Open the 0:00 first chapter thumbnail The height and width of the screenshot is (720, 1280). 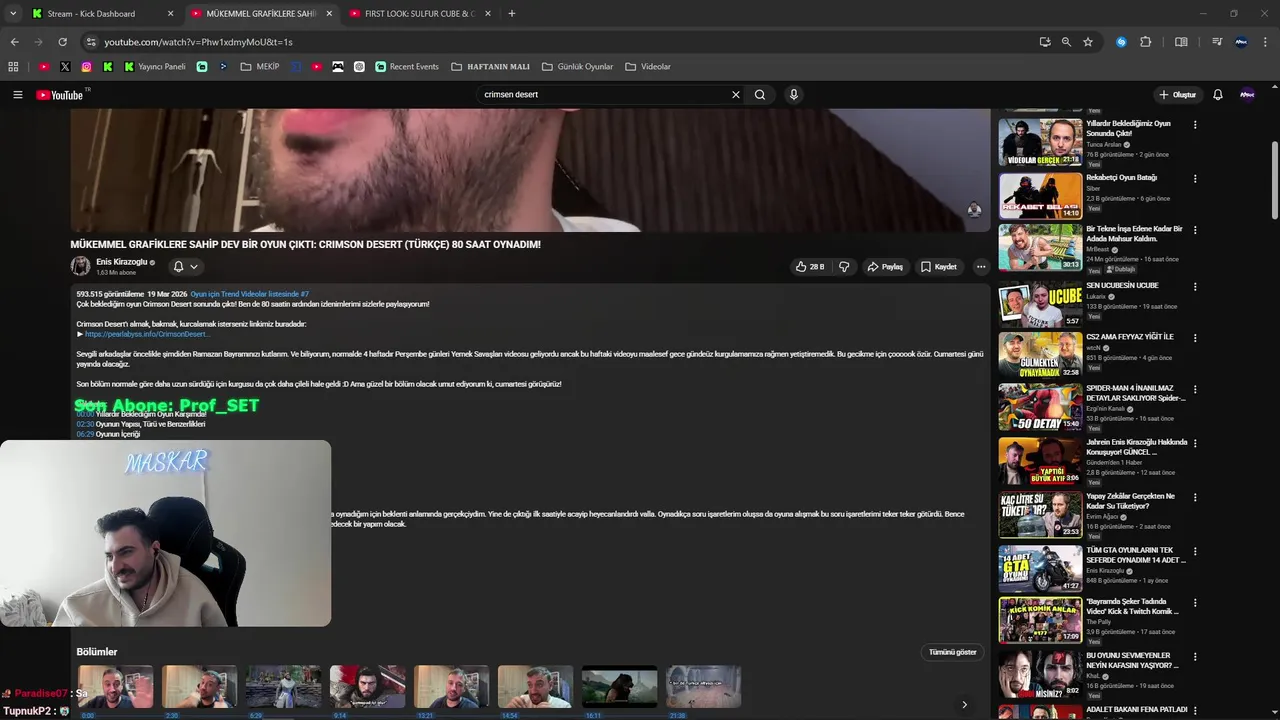click(x=115, y=687)
